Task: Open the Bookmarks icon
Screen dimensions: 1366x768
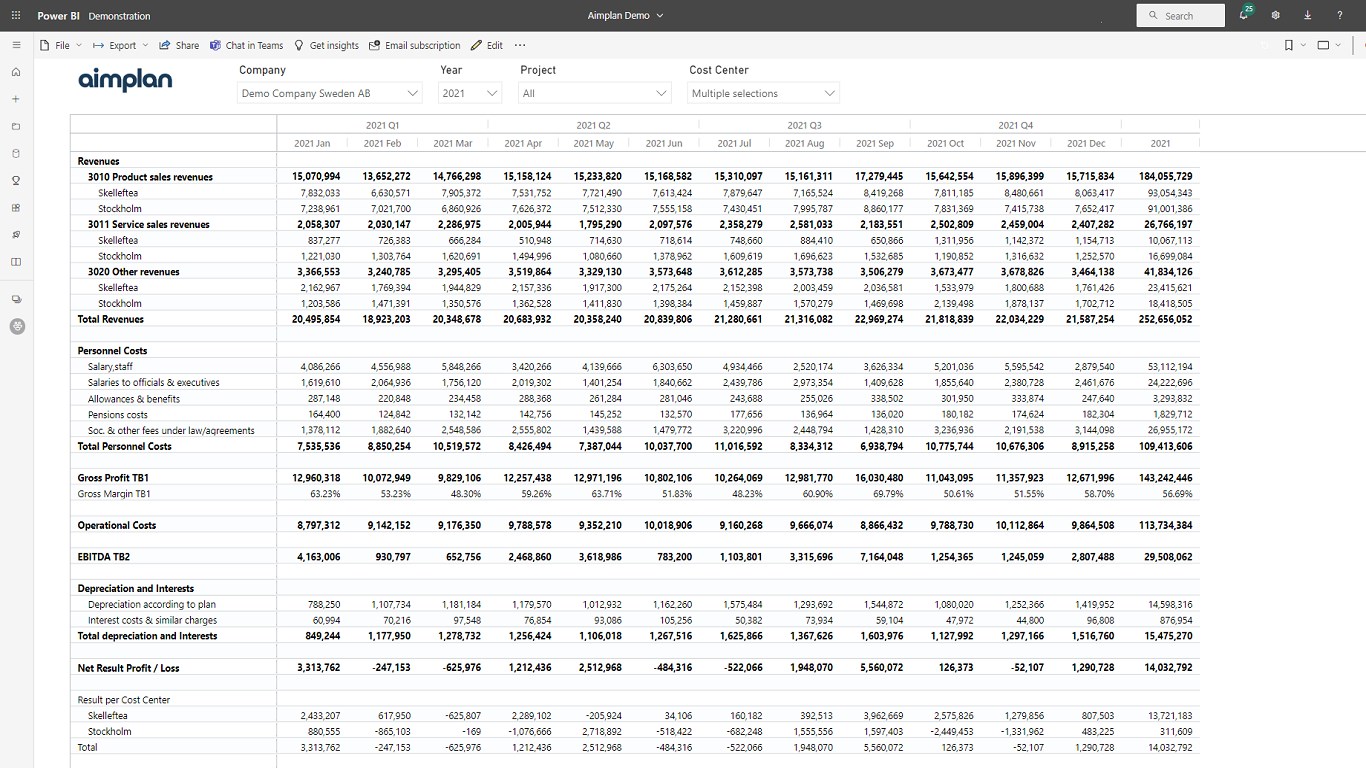Action: [x=1289, y=45]
